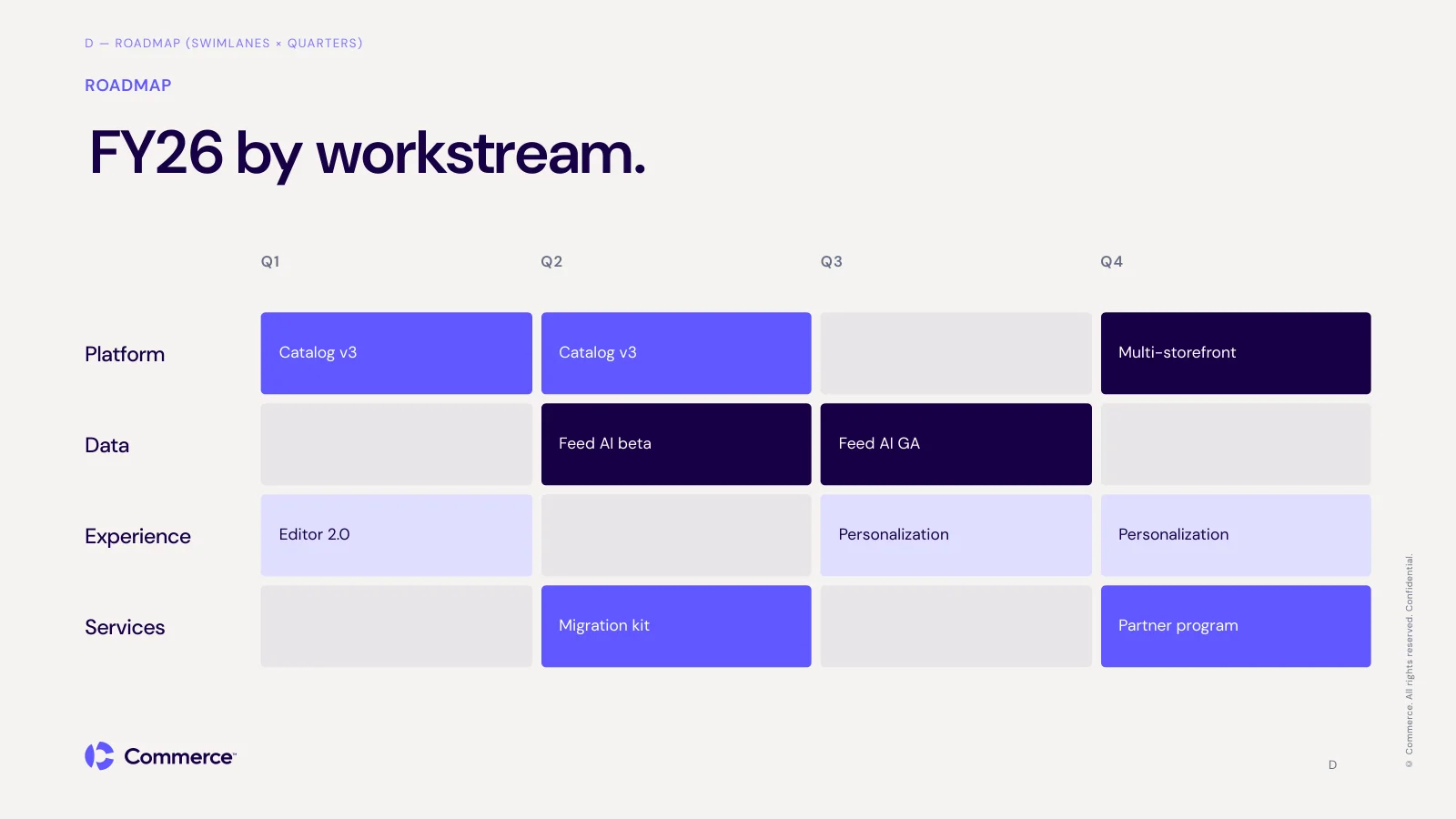
Task: Select the Q2 column header
Action: [551, 262]
